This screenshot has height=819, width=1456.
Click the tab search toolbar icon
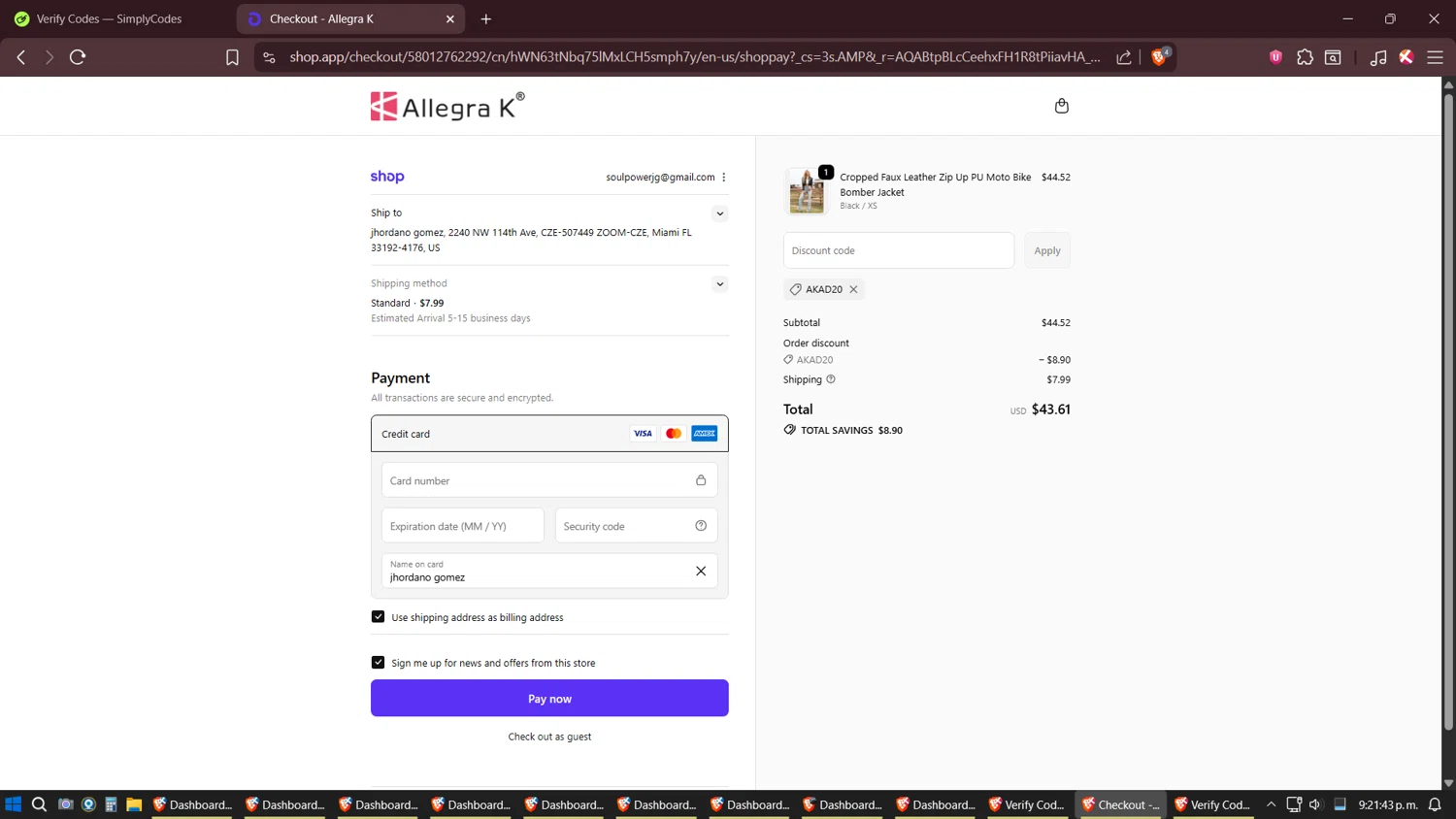coord(1334,57)
